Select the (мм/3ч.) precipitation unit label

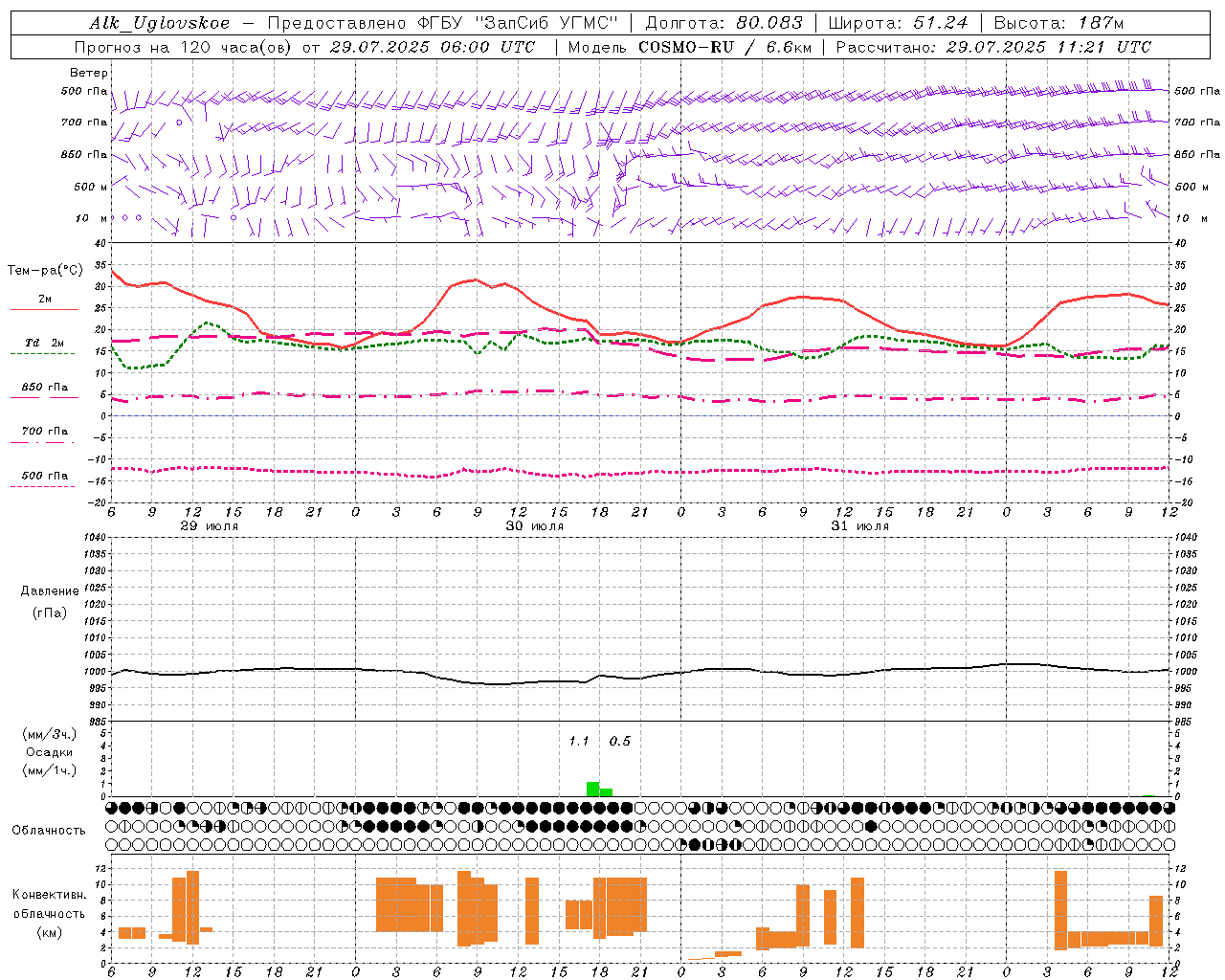[50, 734]
